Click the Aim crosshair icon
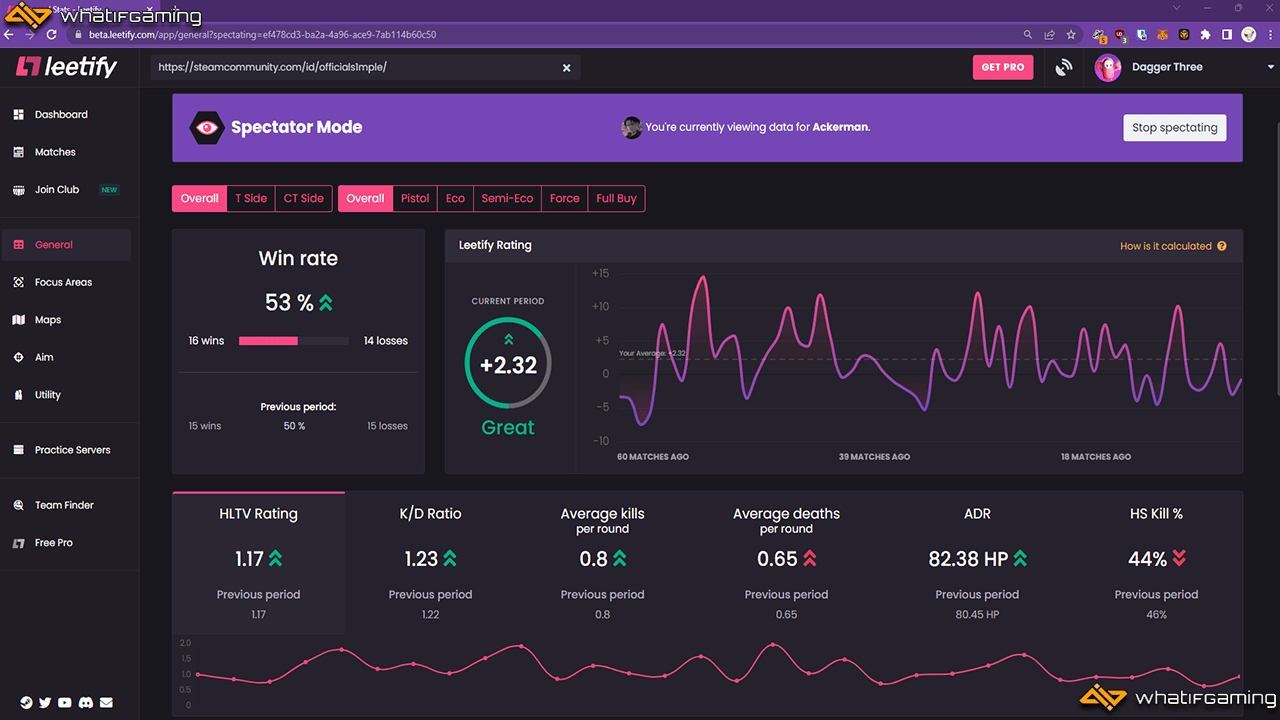 [18, 357]
